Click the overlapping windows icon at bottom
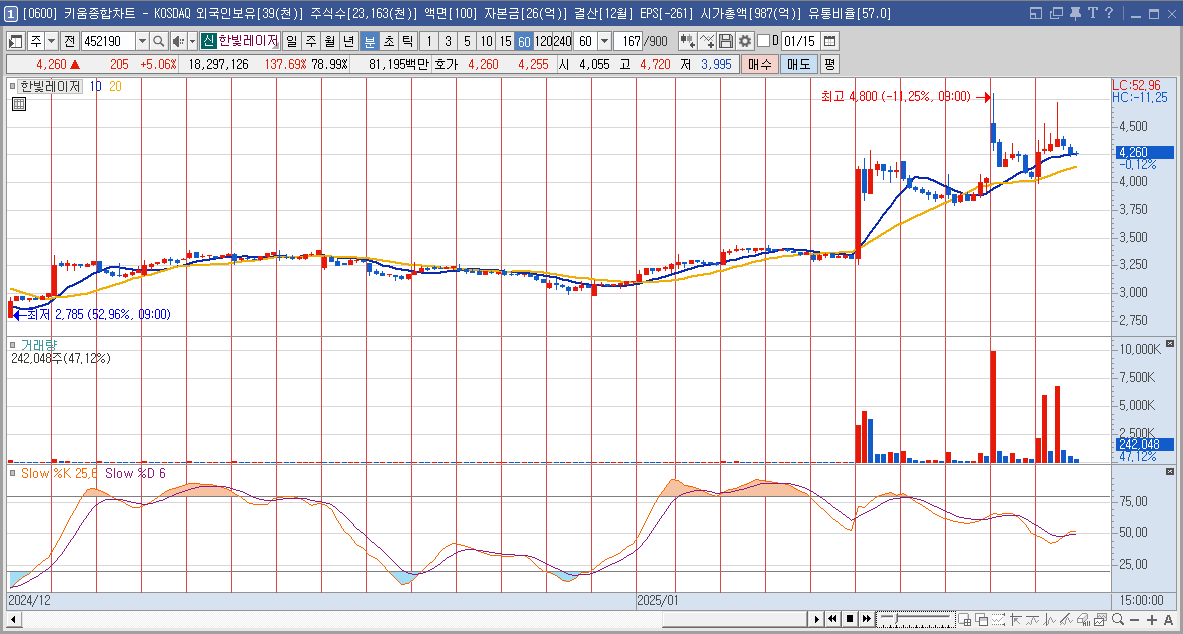The image size is (1183, 634). 982,620
